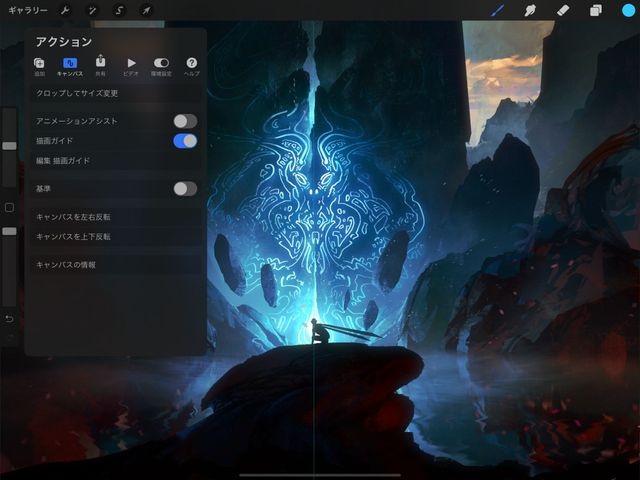640x480 pixels.
Task: Switch to the 環境設定 preferences tab
Action: click(161, 67)
